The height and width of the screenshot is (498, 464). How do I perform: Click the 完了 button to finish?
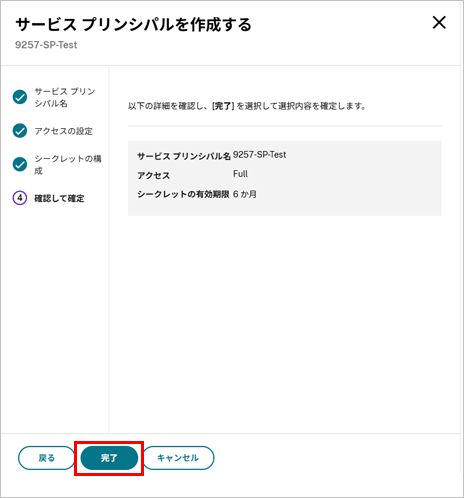click(109, 458)
